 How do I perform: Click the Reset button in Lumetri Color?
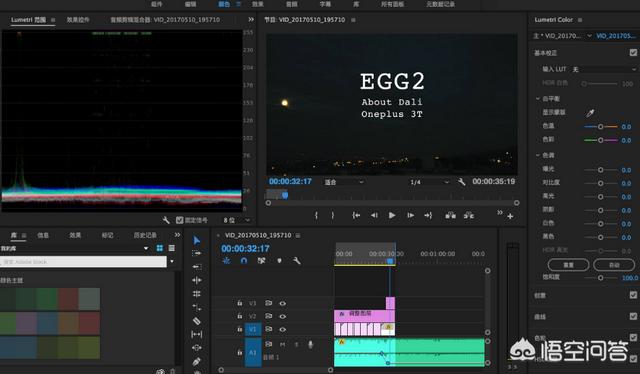(568, 265)
